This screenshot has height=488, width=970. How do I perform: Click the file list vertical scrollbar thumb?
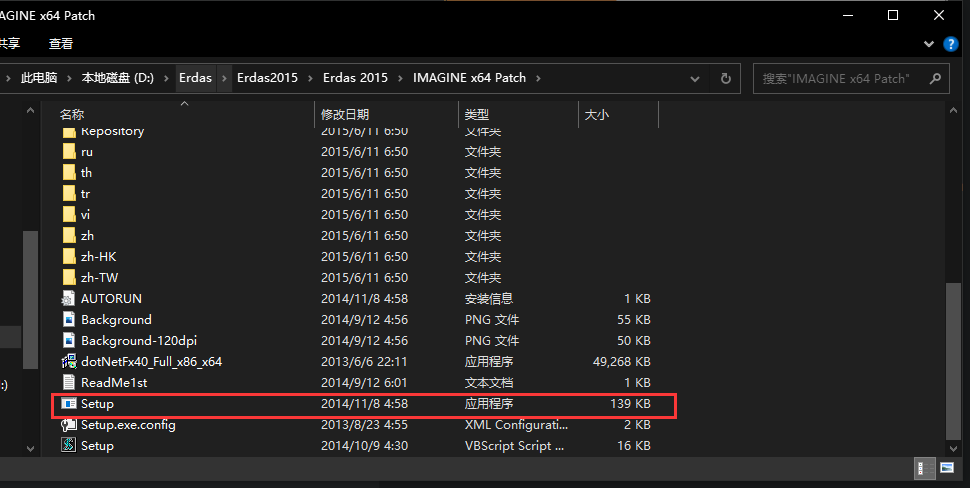tap(953, 361)
